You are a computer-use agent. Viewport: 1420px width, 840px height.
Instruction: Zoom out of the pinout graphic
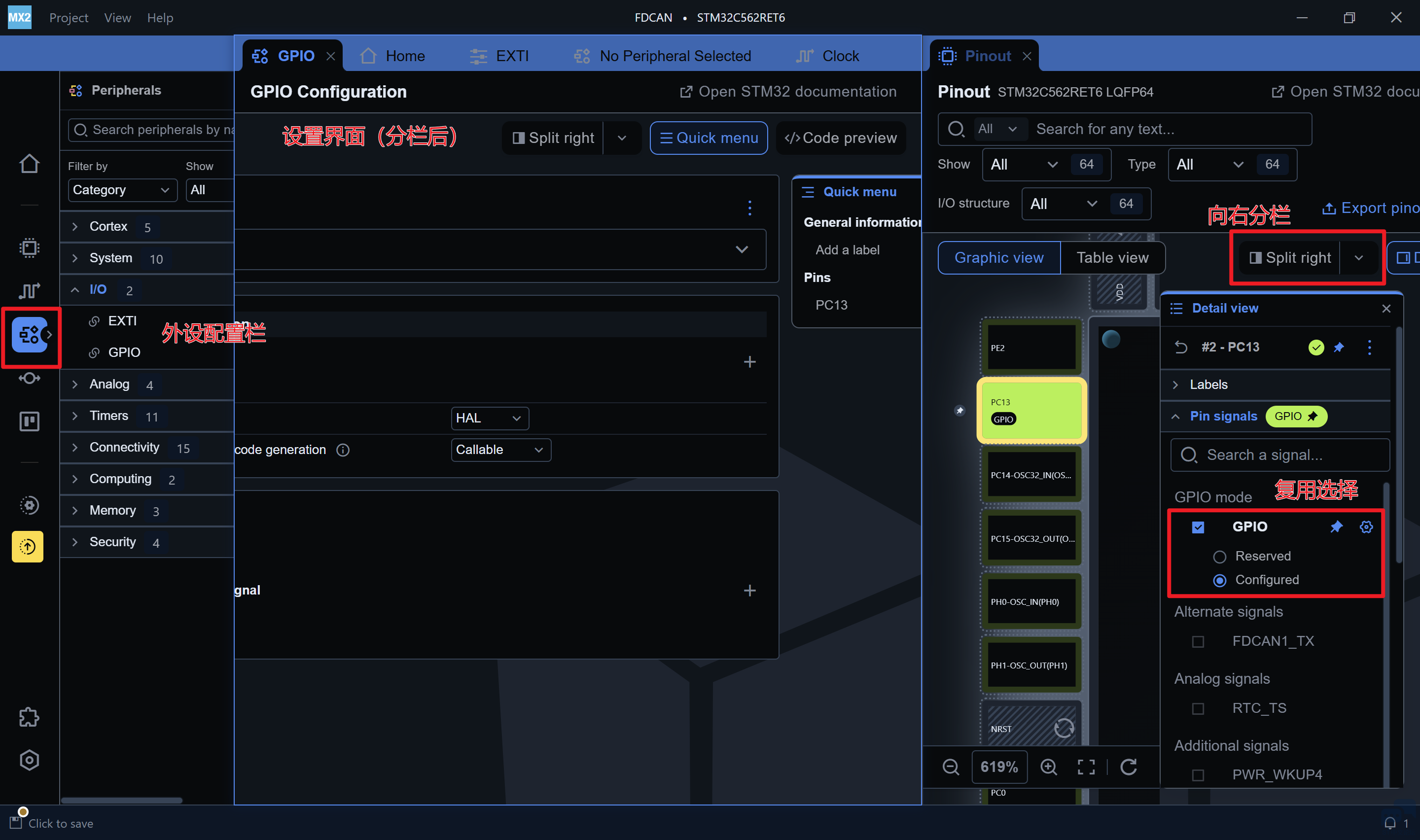(951, 767)
